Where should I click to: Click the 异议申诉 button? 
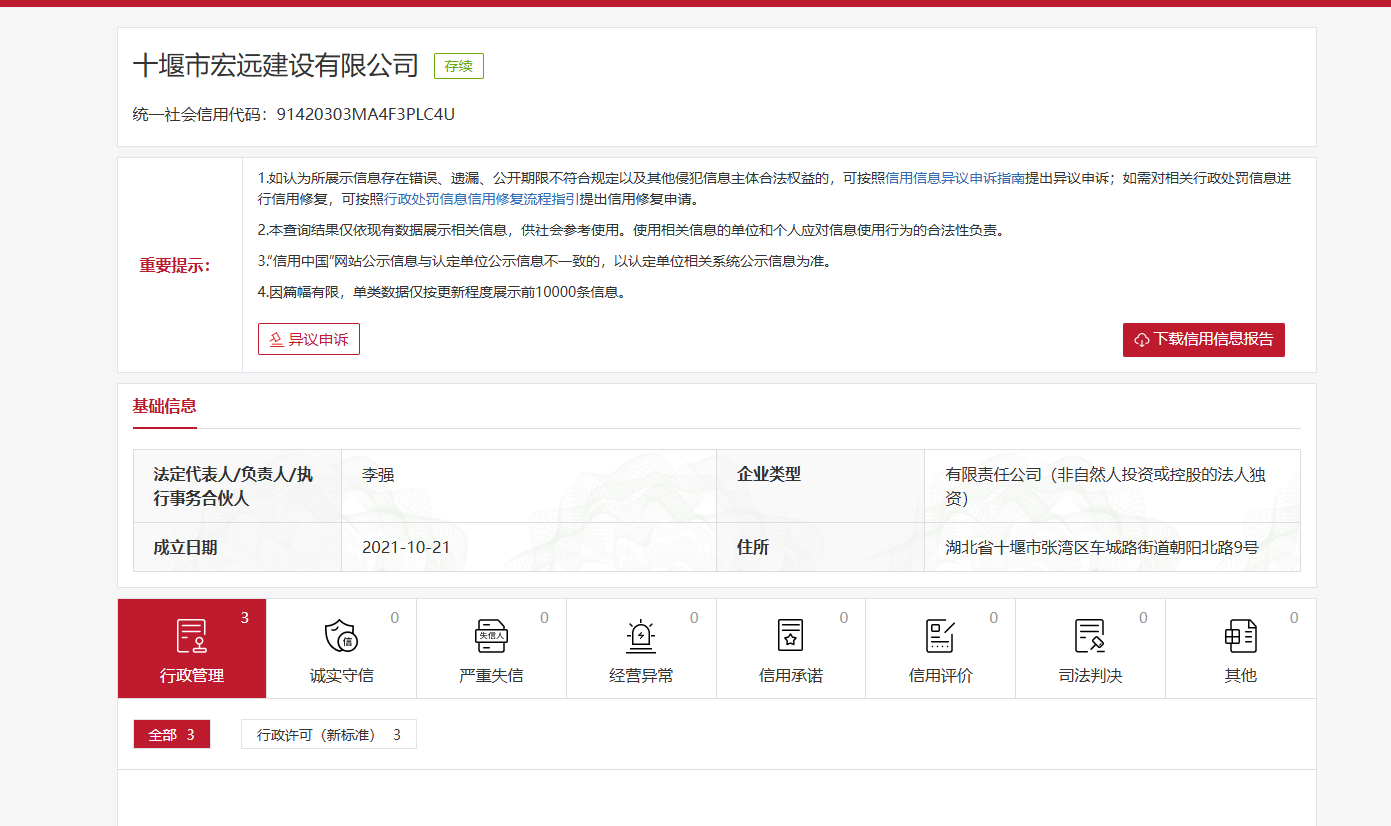[x=309, y=340]
